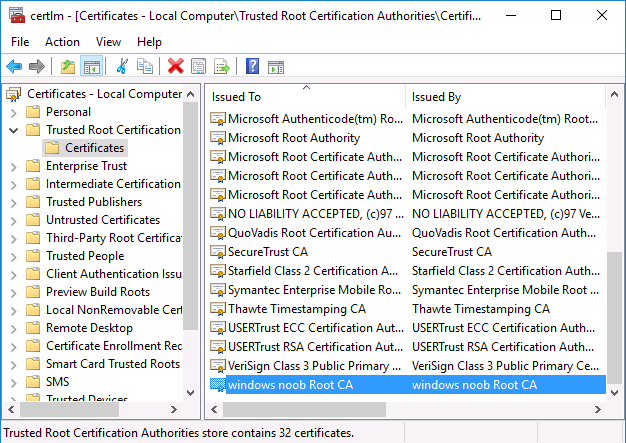Click the certificate icon of VeriSign Class 3
Viewport: 626px width, 443px height.
click(218, 366)
